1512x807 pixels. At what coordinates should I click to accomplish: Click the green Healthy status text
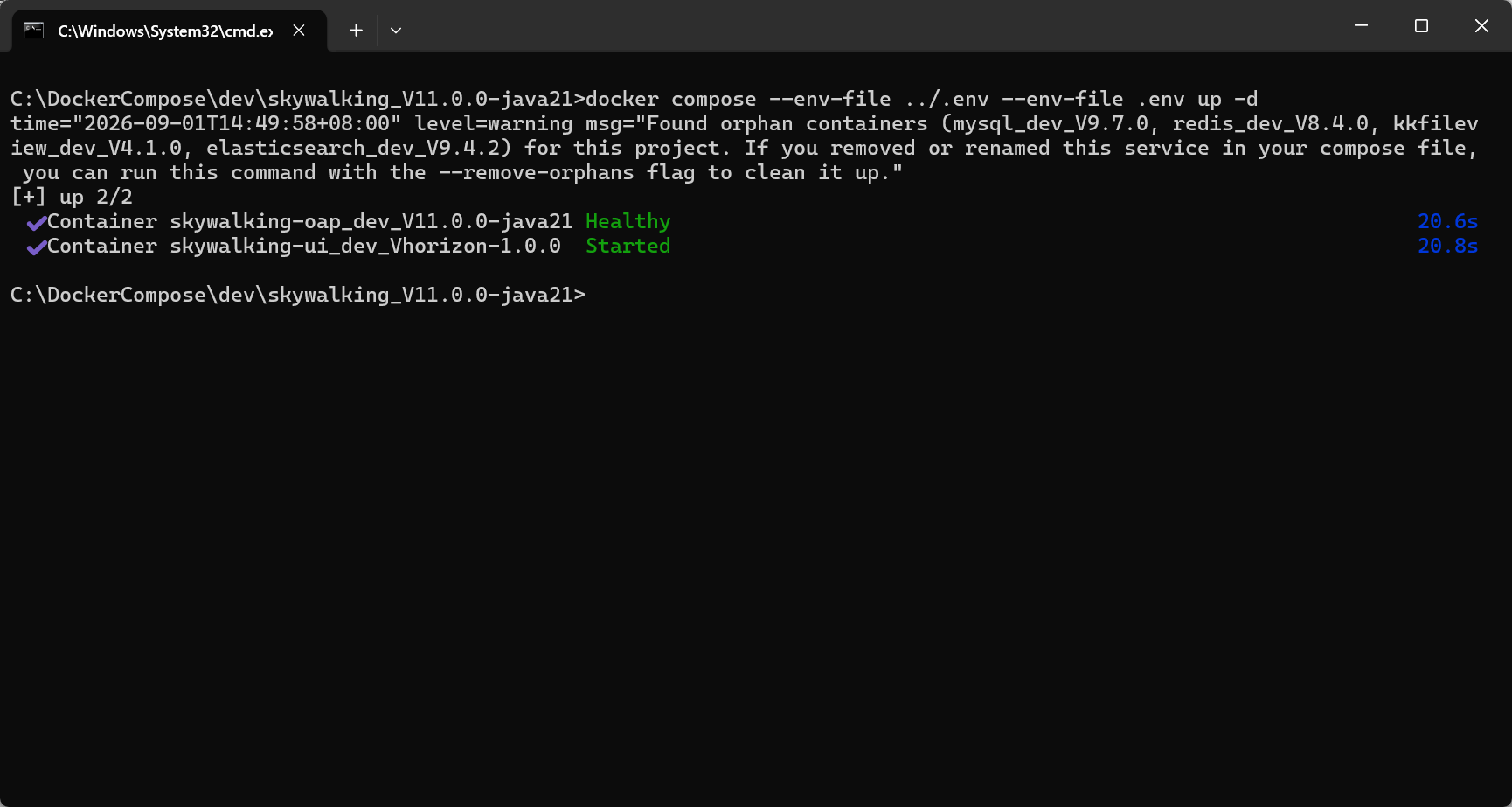(628, 222)
